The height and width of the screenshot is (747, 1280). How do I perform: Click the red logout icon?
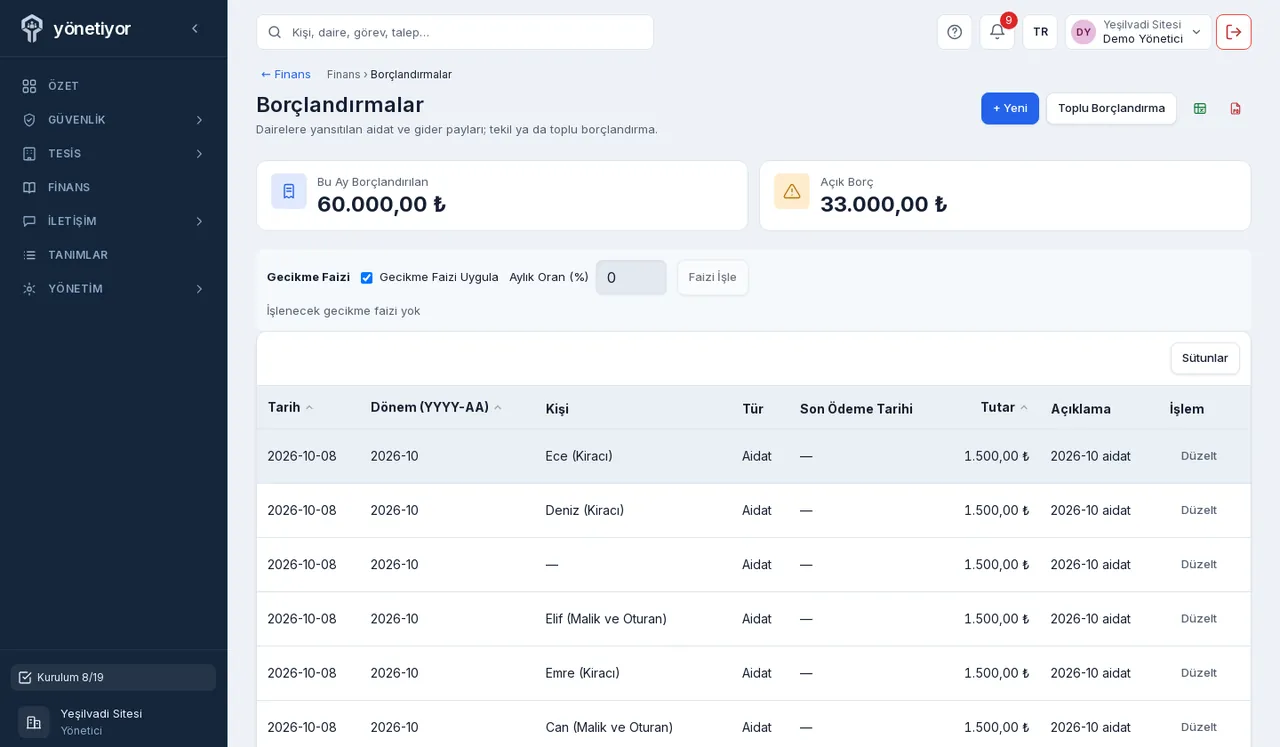pos(1233,32)
